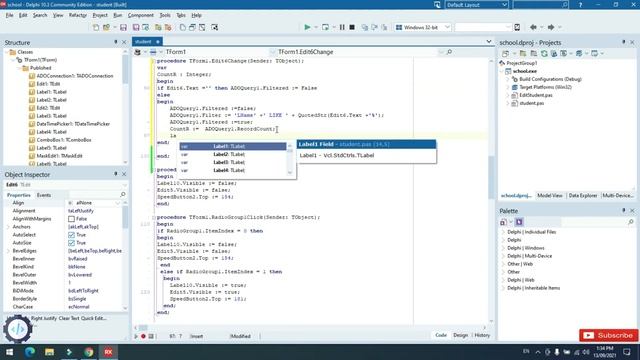Expand EditStudent.pas project node
Viewport: 640px width, 360px height.
(x=508, y=95)
